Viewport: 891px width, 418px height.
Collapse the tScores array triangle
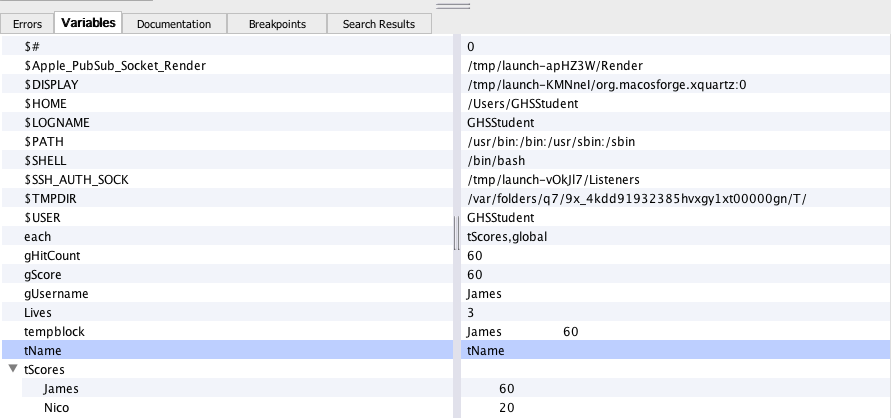pyautogui.click(x=13, y=369)
